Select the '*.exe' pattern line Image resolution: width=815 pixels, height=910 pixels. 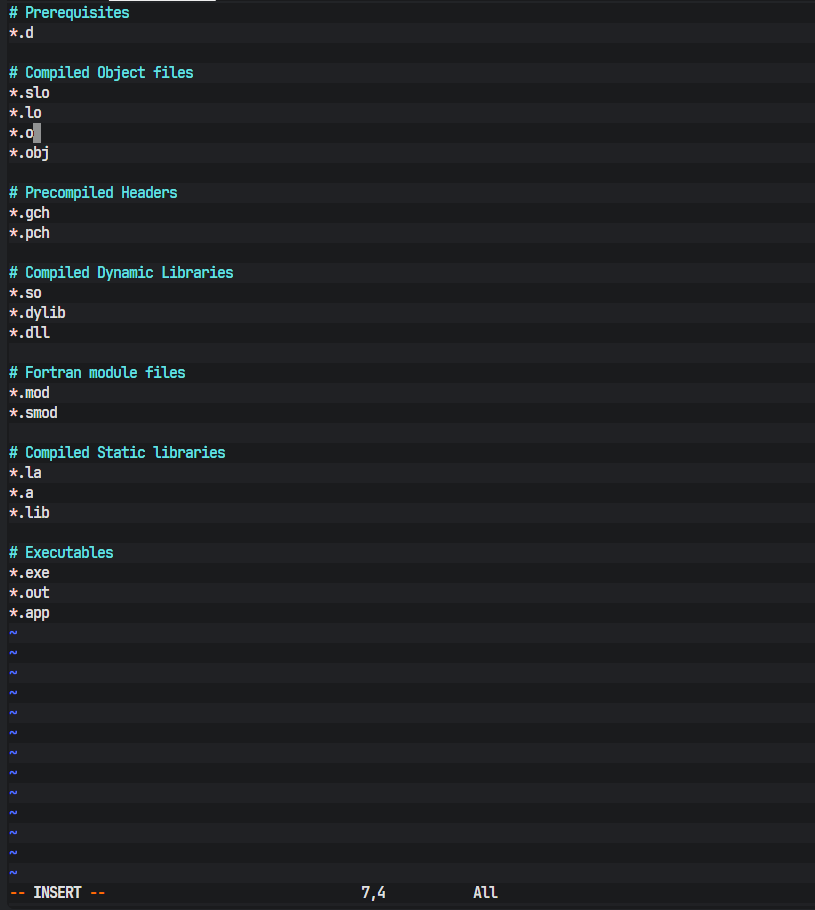pyautogui.click(x=30, y=573)
